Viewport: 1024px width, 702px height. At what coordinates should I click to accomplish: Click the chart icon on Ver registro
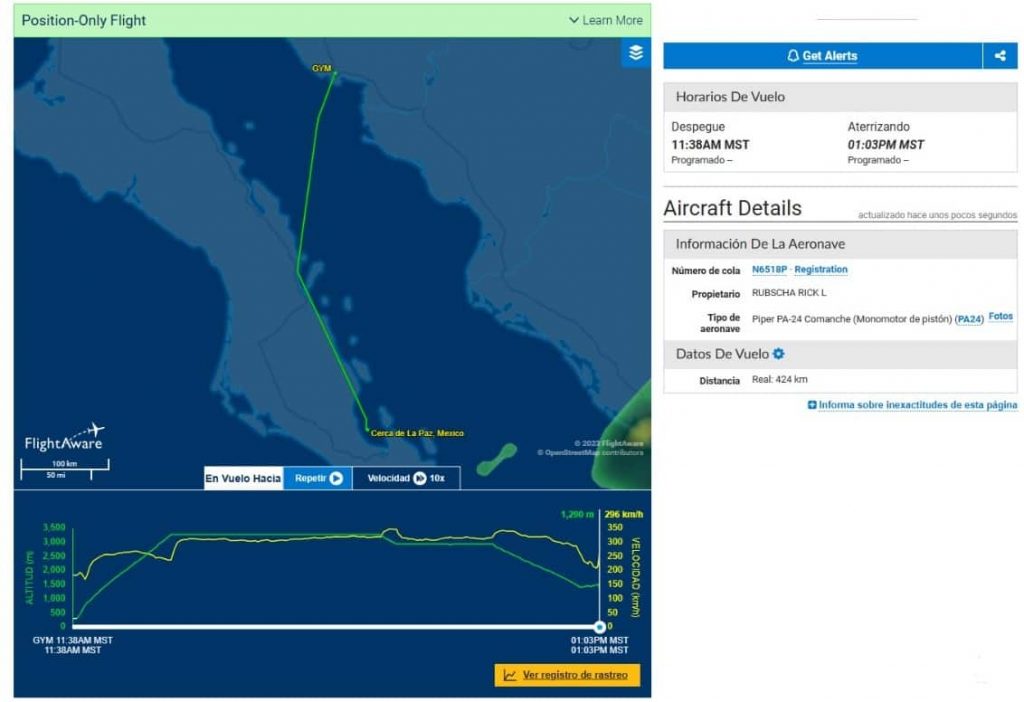[510, 675]
